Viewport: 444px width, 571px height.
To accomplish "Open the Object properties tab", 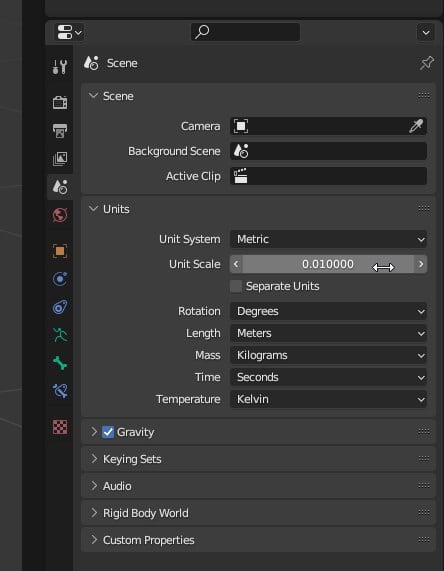I will (x=60, y=251).
